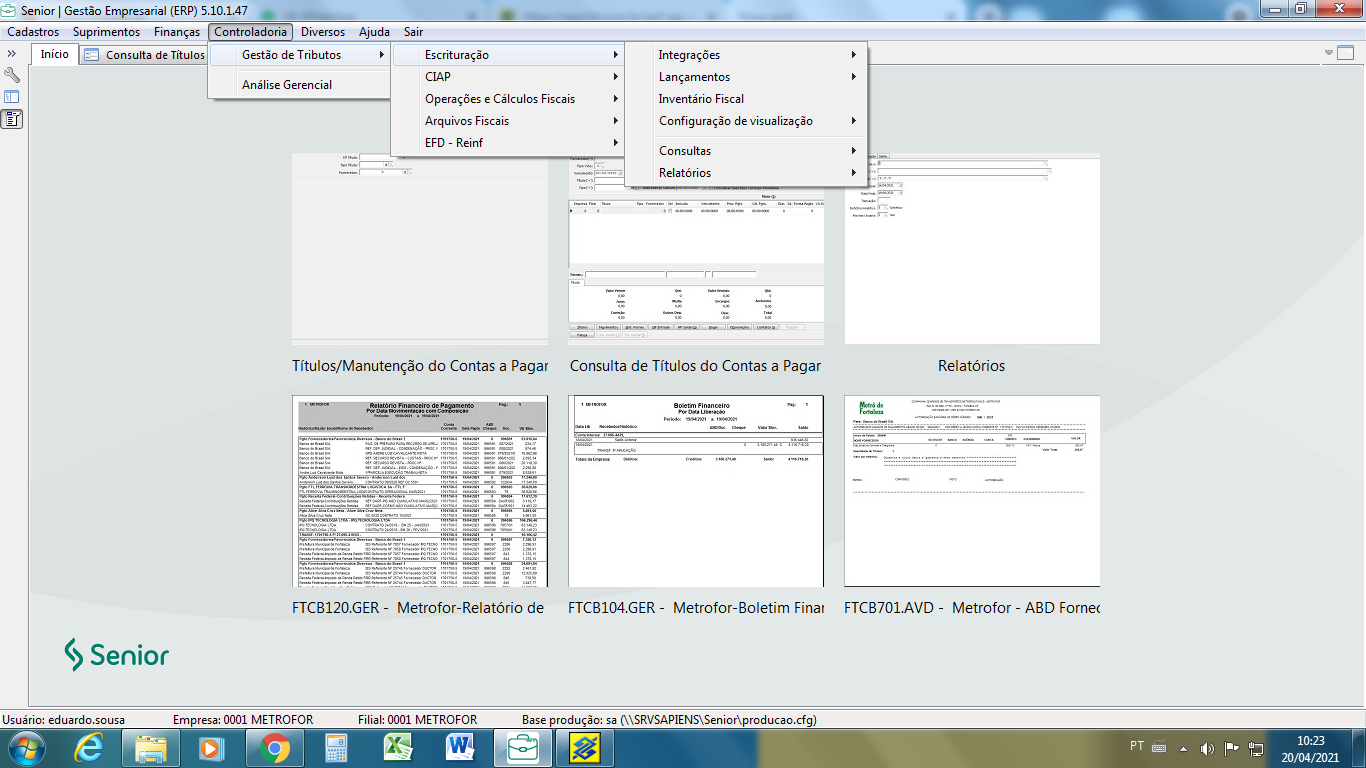The height and width of the screenshot is (768, 1366).
Task: Click FTCB104.GER Metrofor-Boletim label
Action: [x=696, y=608]
